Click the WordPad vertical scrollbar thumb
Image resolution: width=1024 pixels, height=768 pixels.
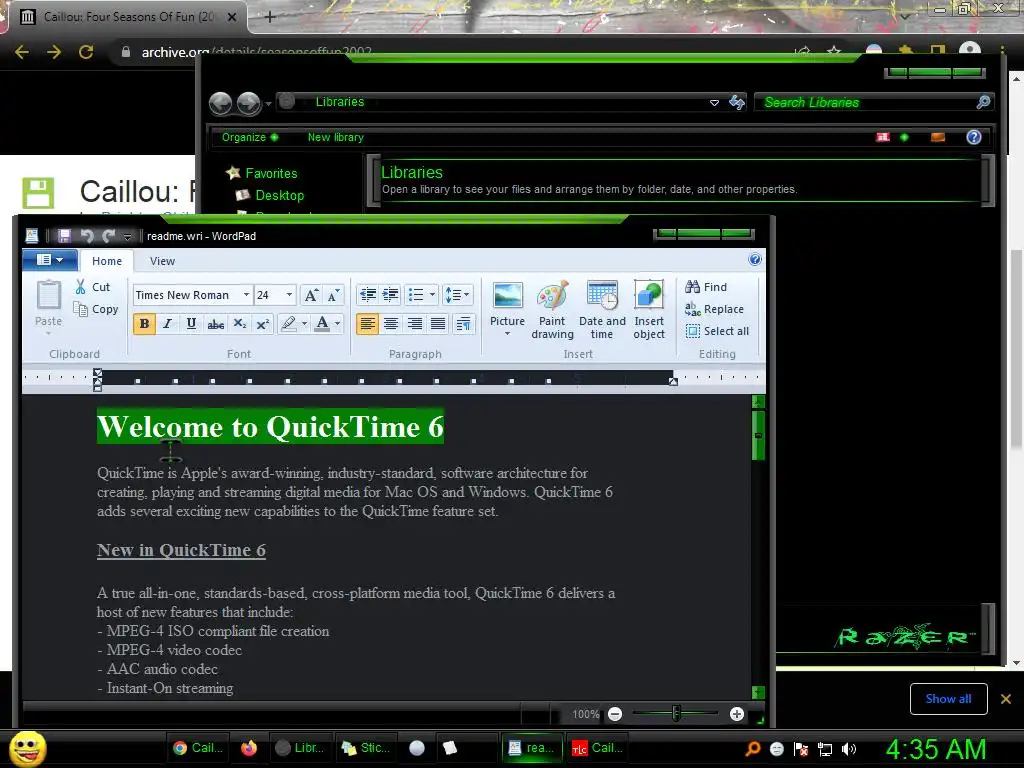click(758, 436)
